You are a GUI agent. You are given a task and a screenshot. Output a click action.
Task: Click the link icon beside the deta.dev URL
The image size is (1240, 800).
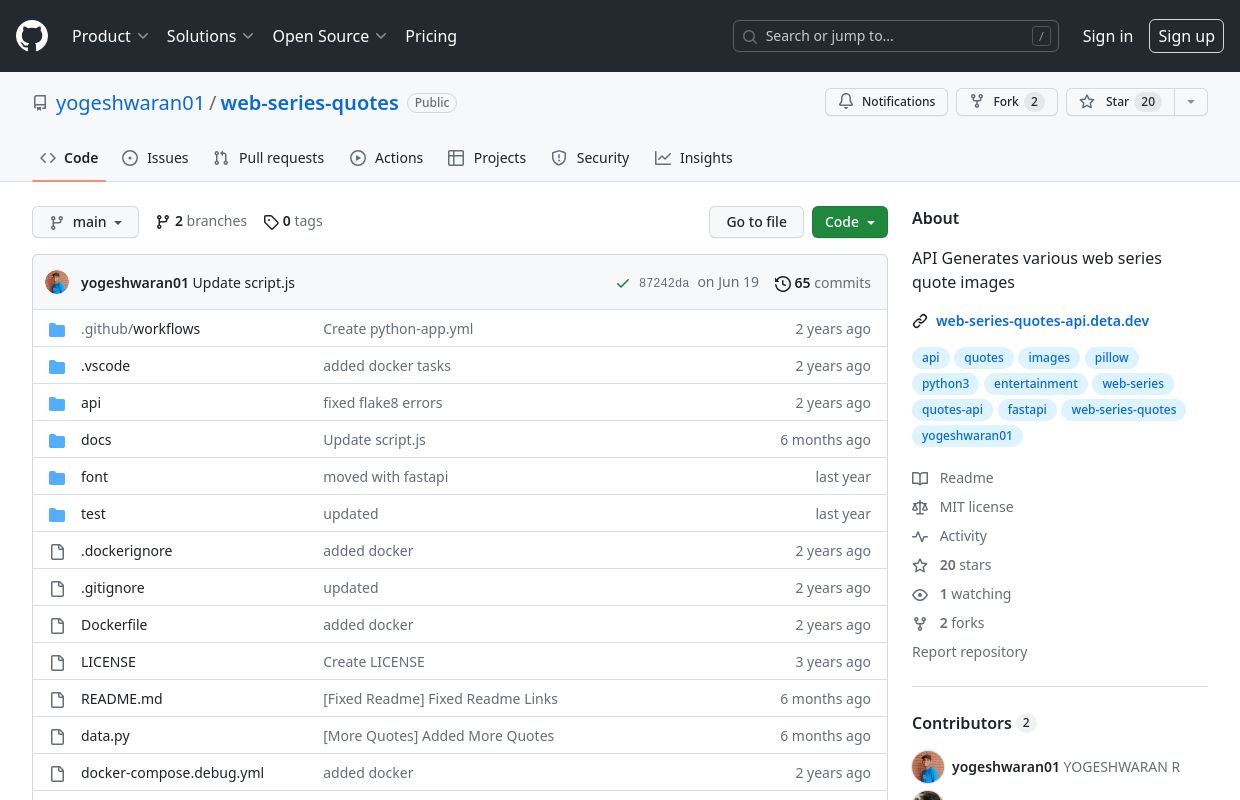(x=920, y=321)
